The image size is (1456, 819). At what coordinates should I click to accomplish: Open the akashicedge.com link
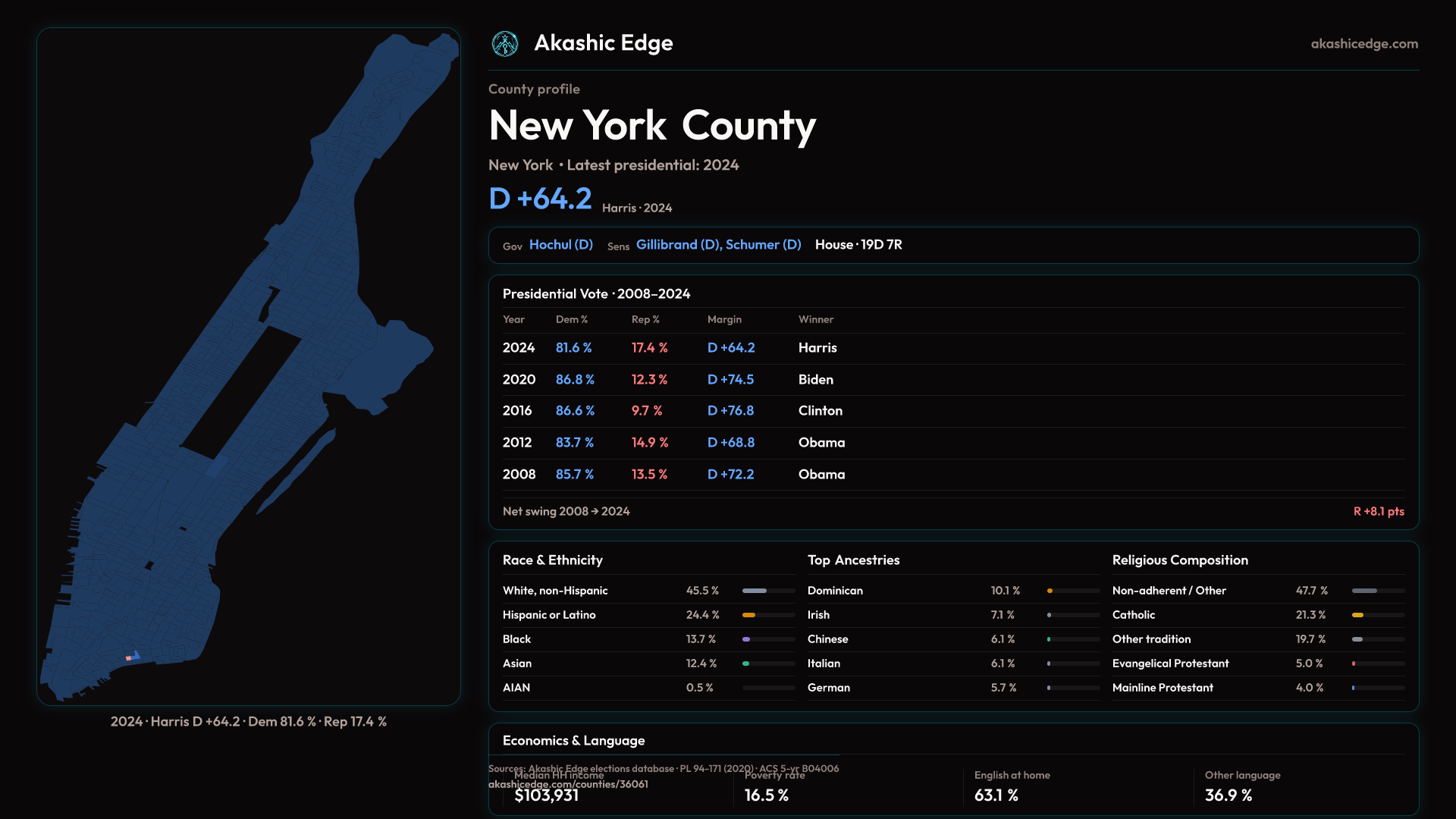(x=1363, y=44)
